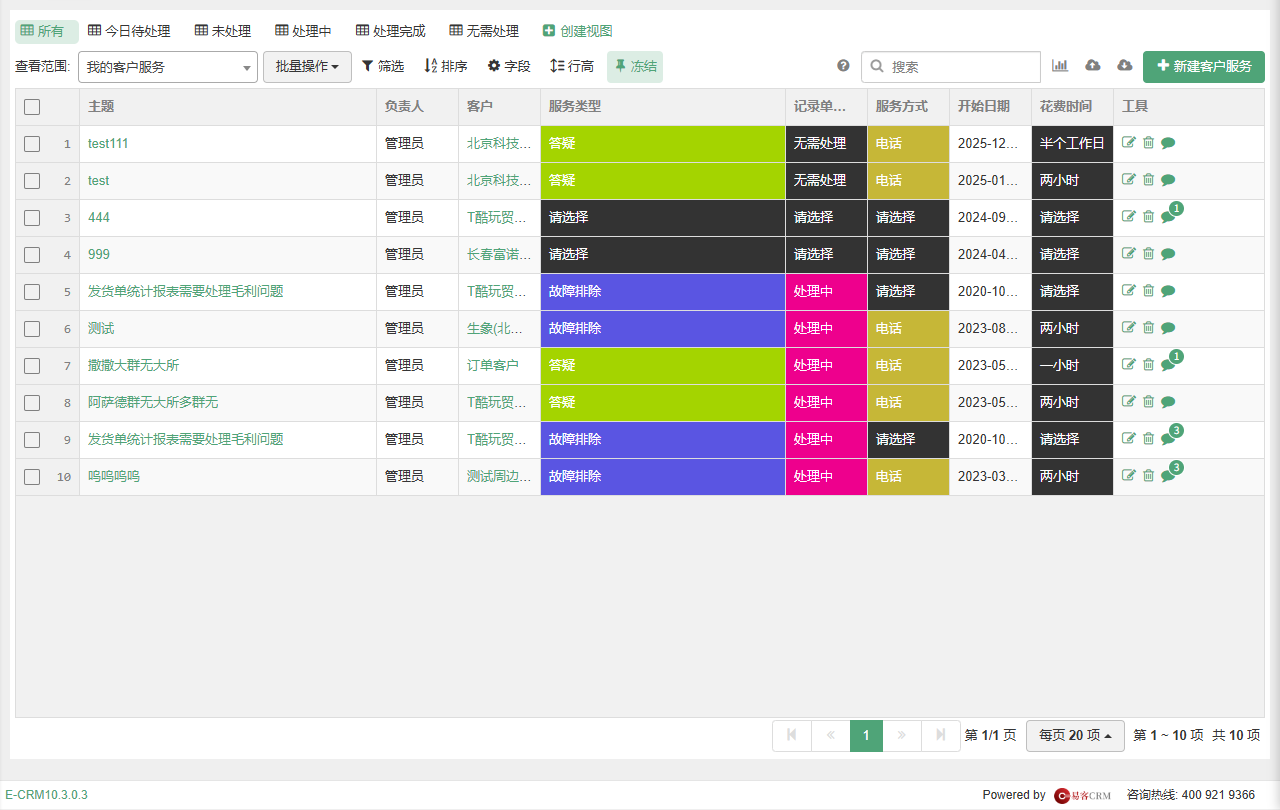This screenshot has height=810, width=1280.
Task: Delete the test111 record
Action: 1148,143
